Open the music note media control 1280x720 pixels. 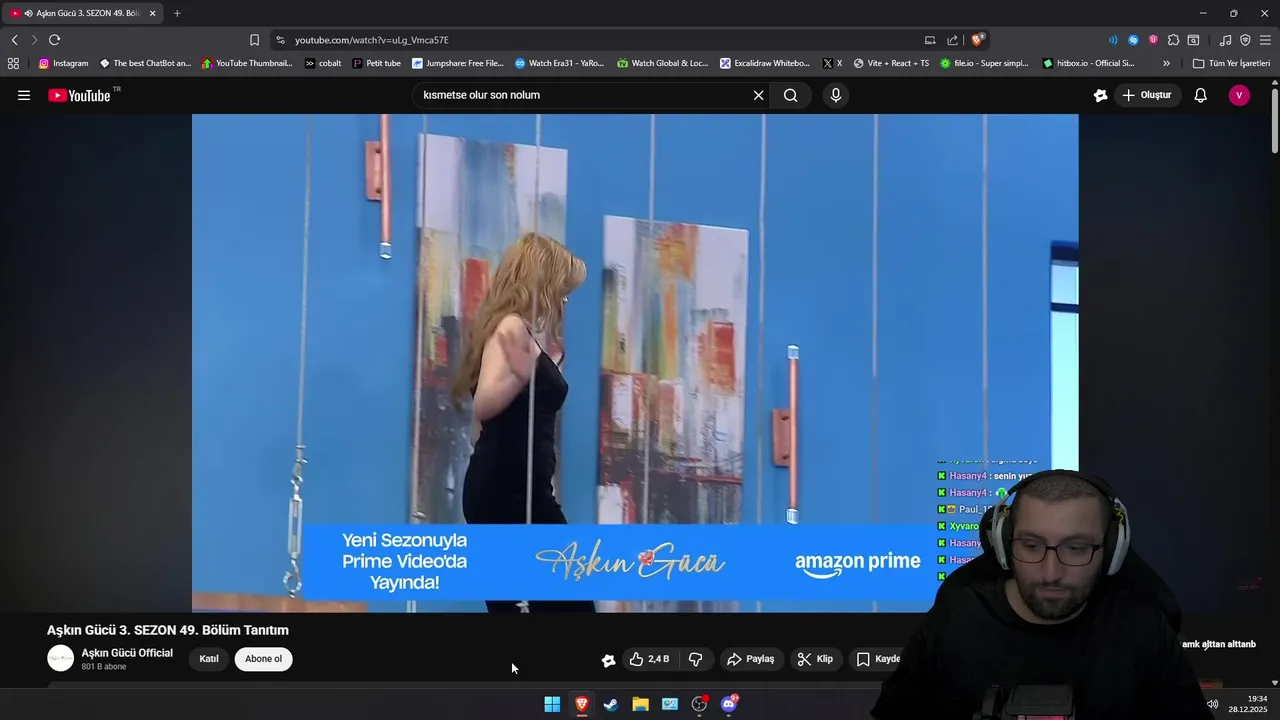[x=1225, y=40]
